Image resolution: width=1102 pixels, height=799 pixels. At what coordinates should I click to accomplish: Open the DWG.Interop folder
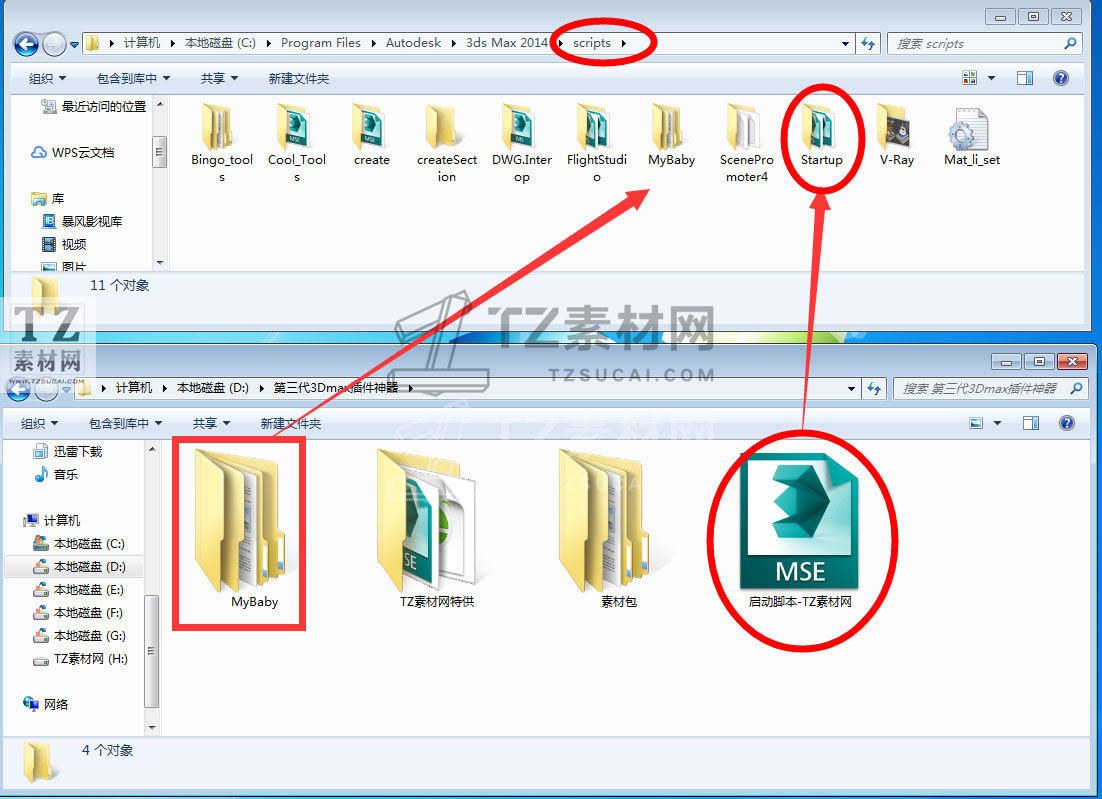(521, 143)
